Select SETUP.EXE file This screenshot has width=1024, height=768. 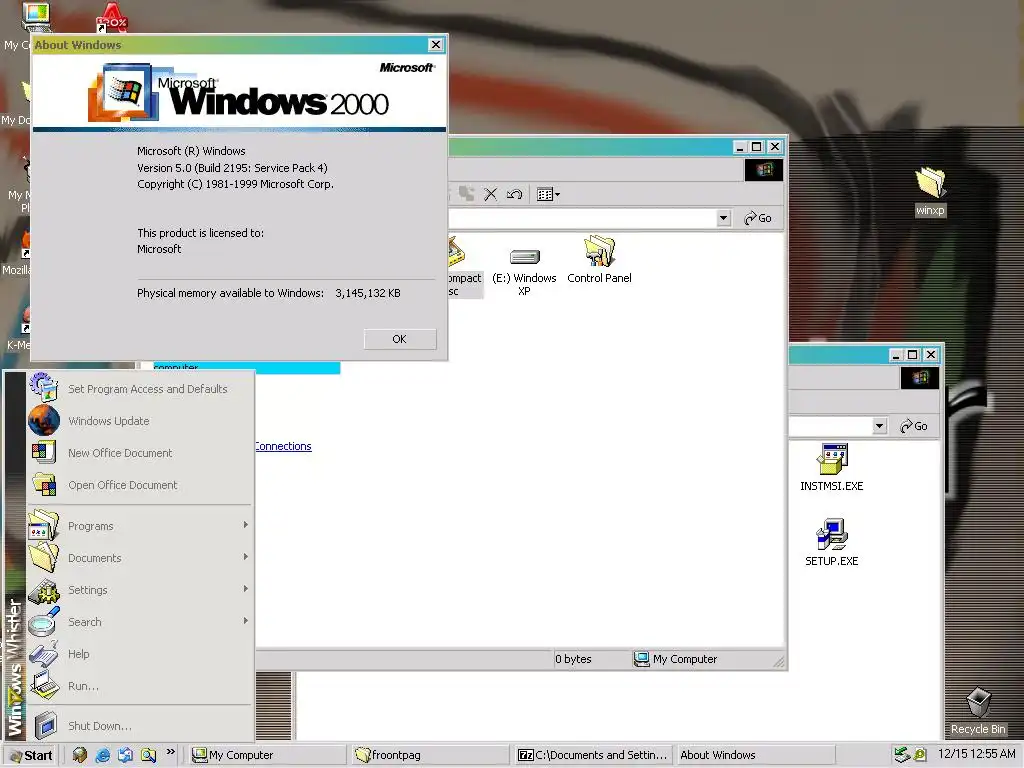pos(831,543)
